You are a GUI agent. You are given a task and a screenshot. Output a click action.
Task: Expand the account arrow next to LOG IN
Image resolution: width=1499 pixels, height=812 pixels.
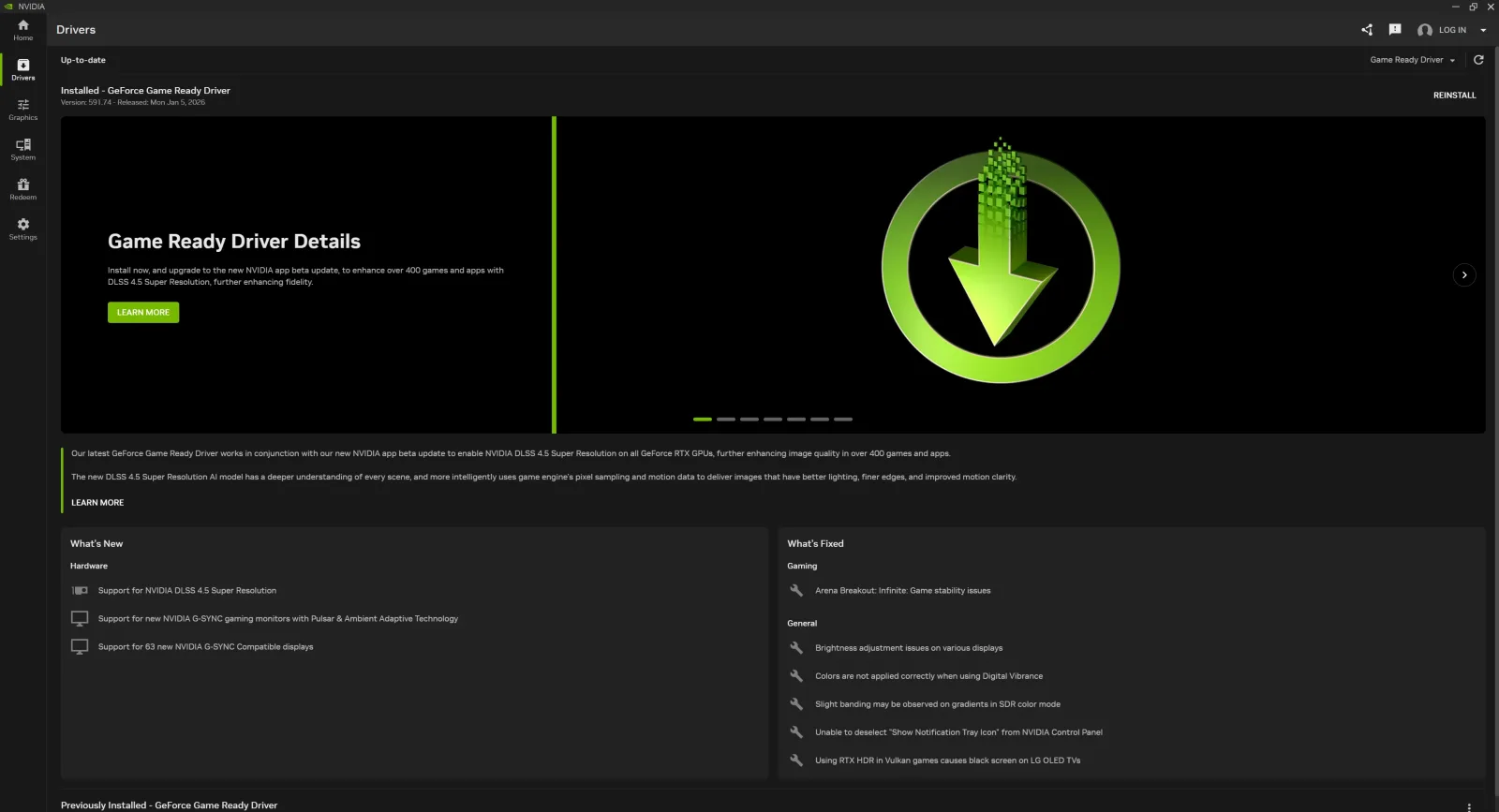pyautogui.click(x=1483, y=30)
